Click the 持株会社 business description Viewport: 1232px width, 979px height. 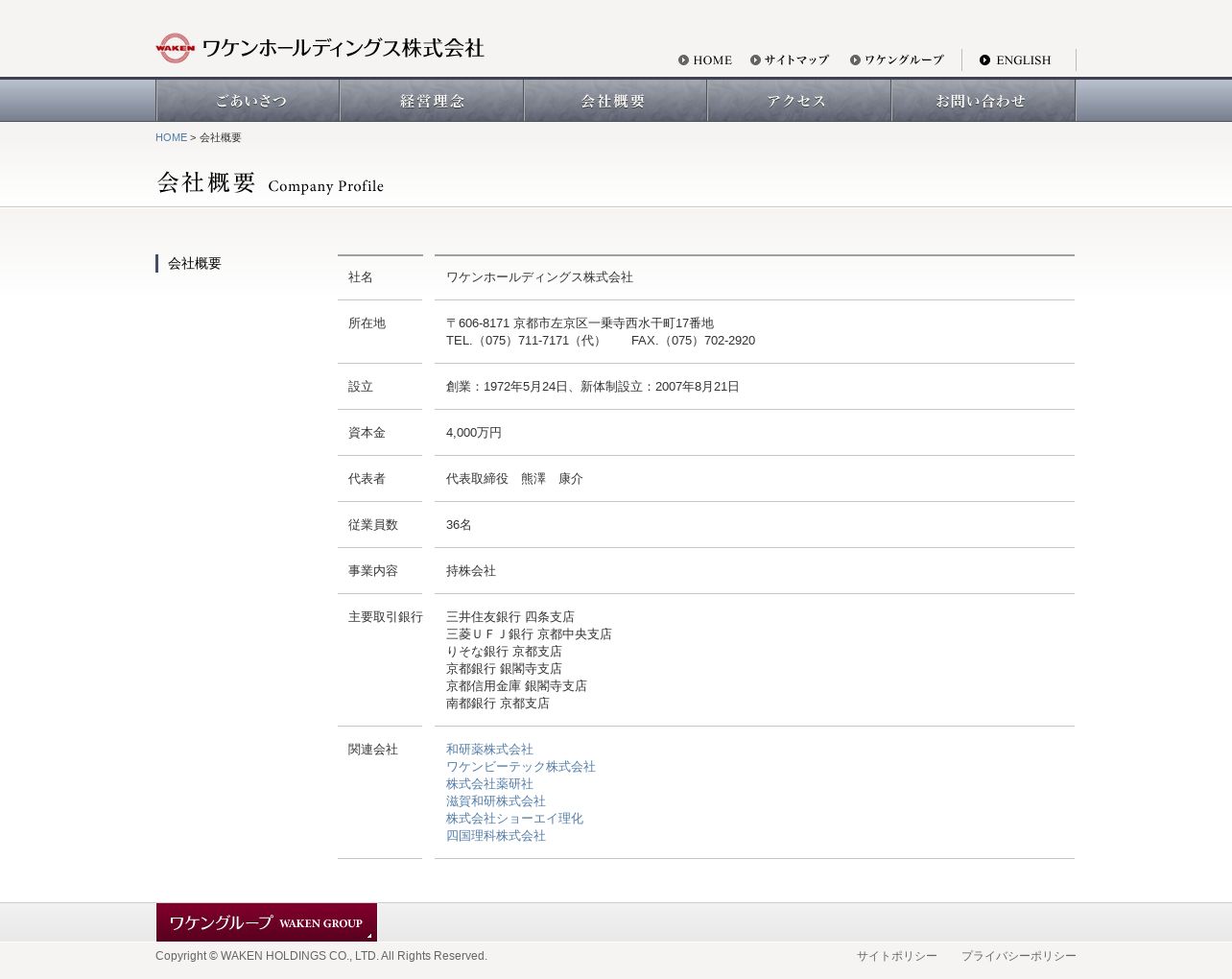pyautogui.click(x=471, y=571)
